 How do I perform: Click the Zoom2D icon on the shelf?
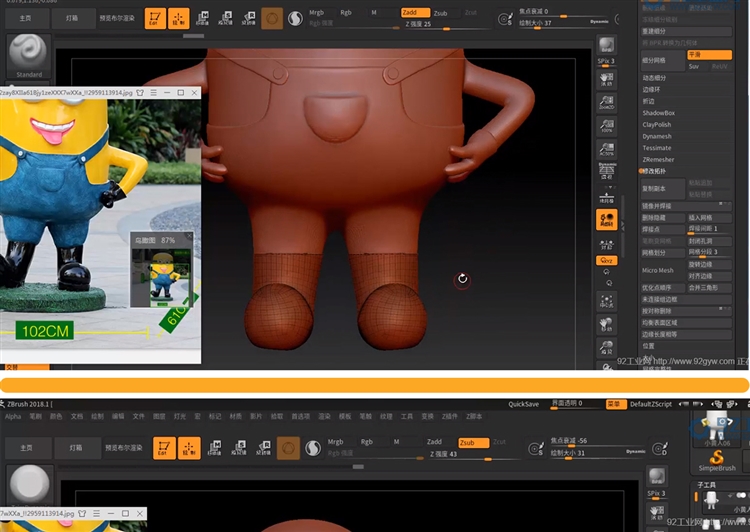(x=607, y=102)
